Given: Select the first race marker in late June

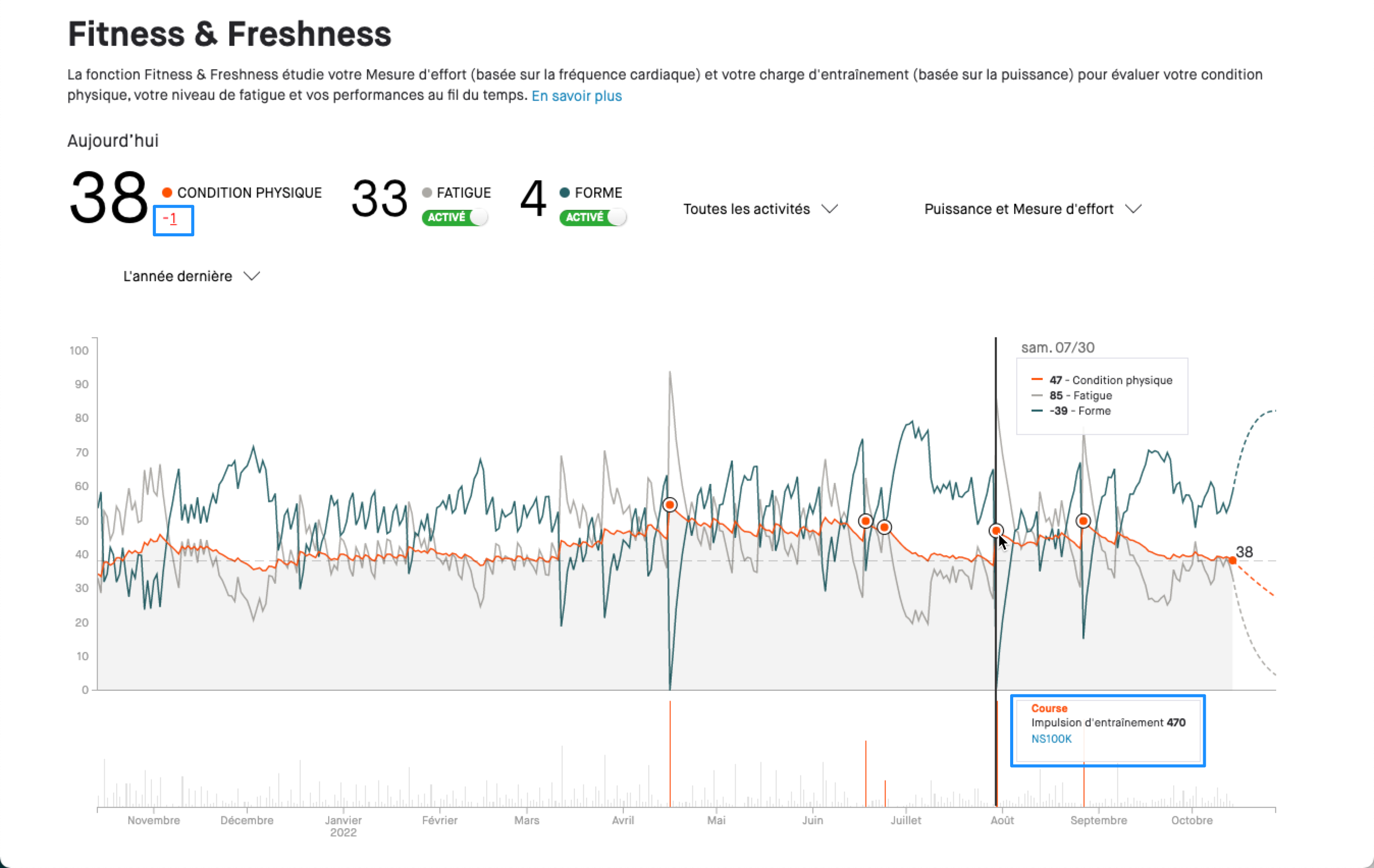Looking at the screenshot, I should point(865,521).
